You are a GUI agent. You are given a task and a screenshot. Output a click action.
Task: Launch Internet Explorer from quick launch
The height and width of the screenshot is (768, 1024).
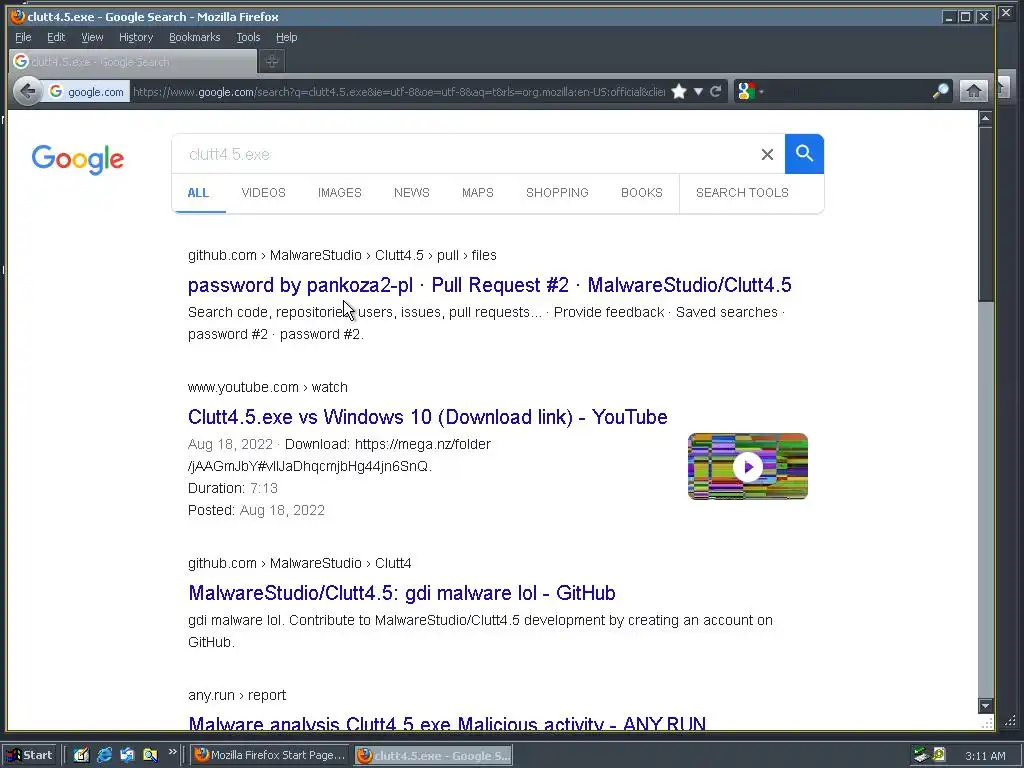[104, 755]
